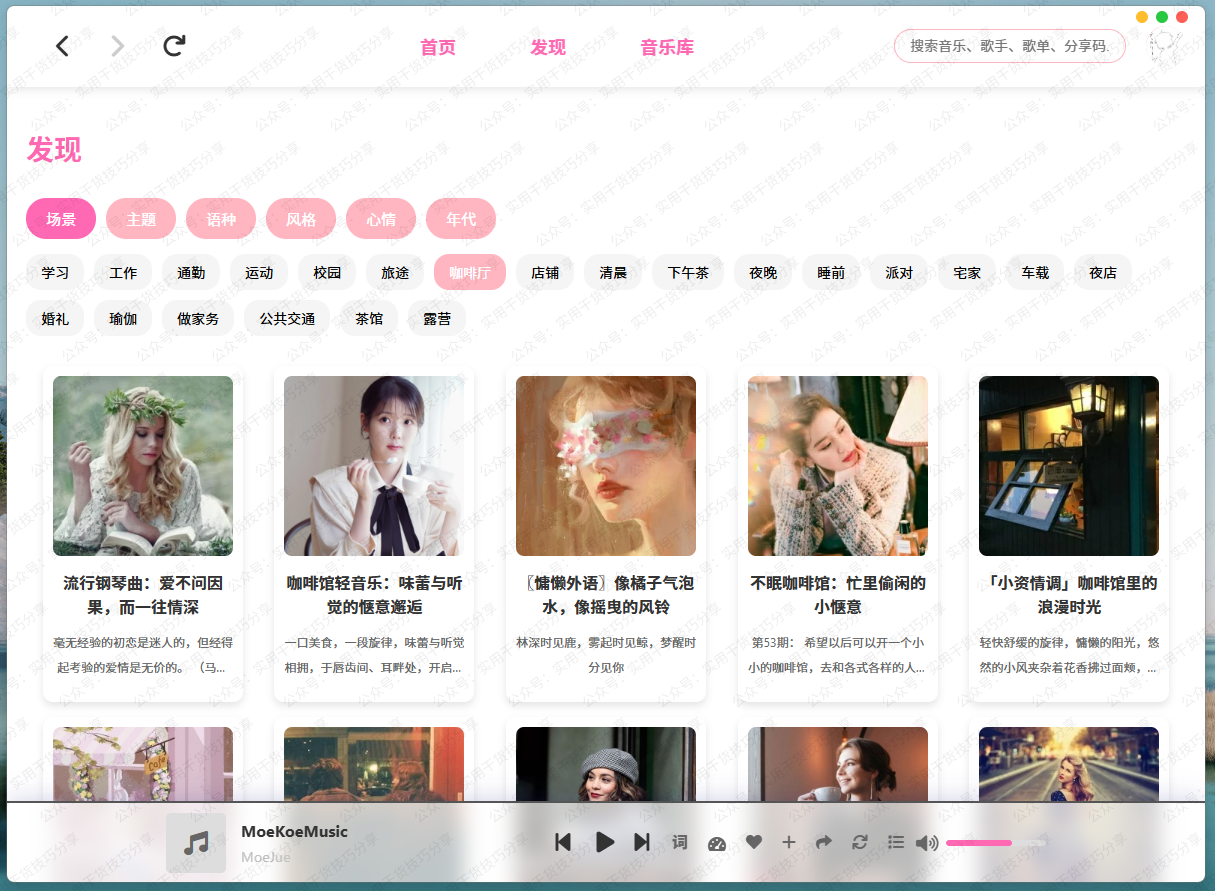This screenshot has height=891, width=1215.
Task: Play the current track
Action: pyautogui.click(x=605, y=842)
